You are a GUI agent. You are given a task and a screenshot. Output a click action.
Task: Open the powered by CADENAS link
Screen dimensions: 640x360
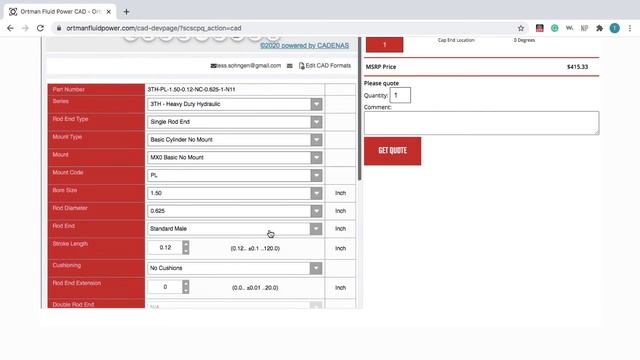[x=304, y=45]
